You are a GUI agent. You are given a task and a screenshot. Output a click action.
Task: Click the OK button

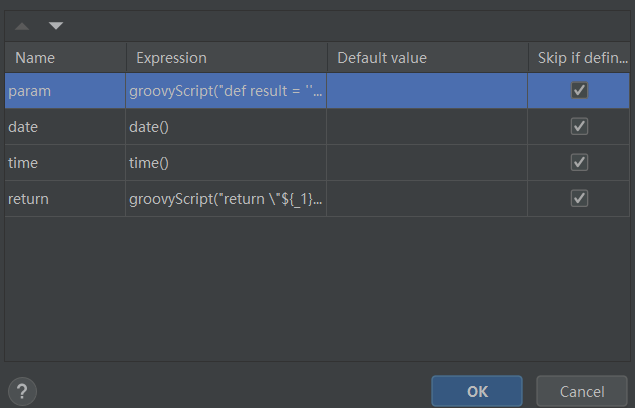(477, 391)
